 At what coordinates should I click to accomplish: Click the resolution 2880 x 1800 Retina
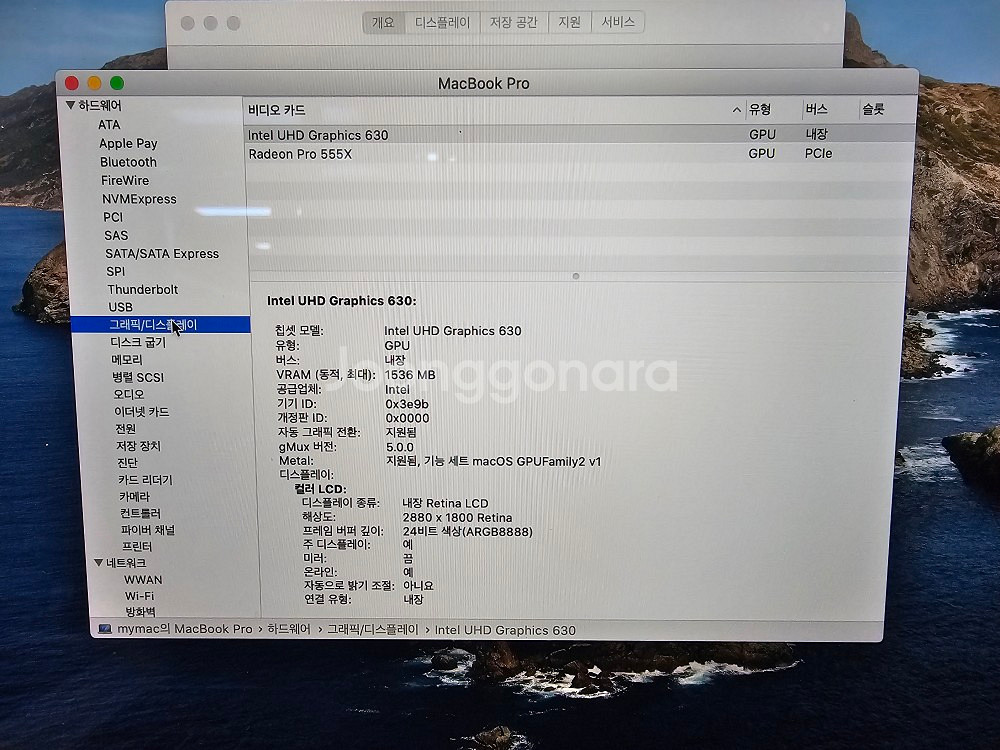tap(457, 517)
